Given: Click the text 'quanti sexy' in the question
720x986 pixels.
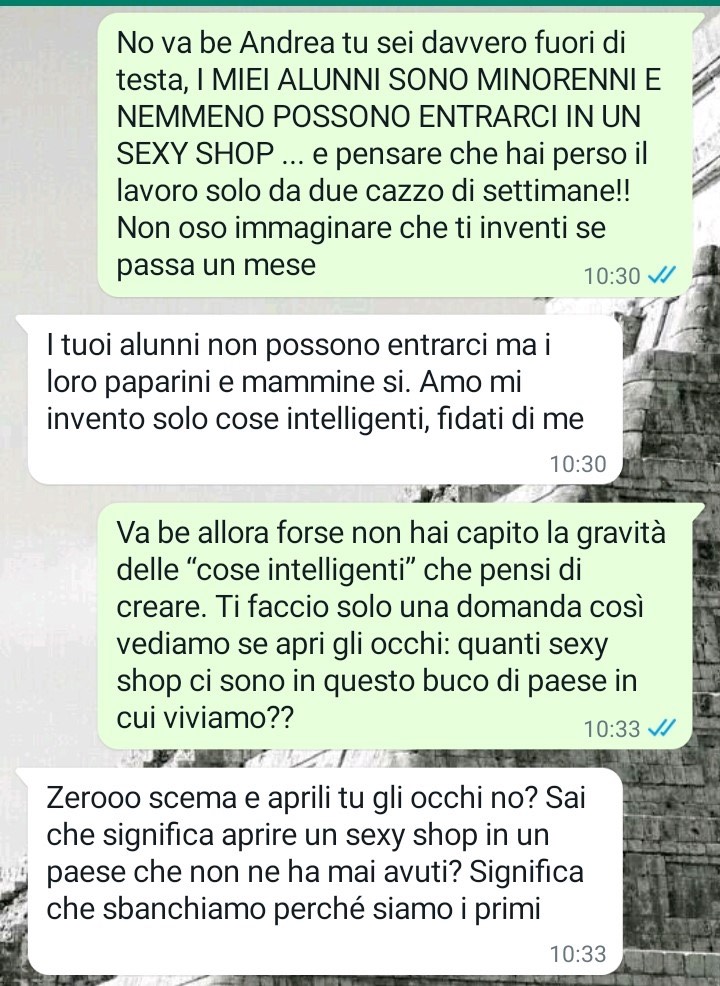Looking at the screenshot, I should click(533, 645).
